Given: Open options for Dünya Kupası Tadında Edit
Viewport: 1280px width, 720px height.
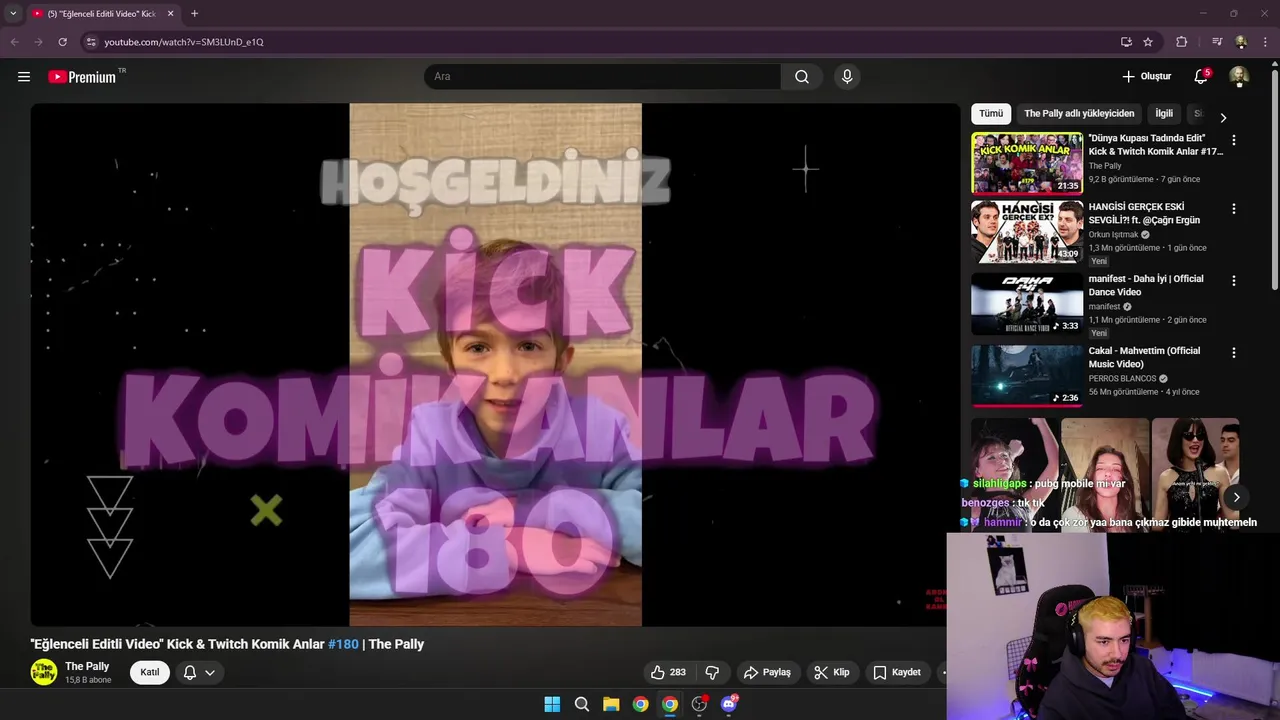Looking at the screenshot, I should point(1233,140).
